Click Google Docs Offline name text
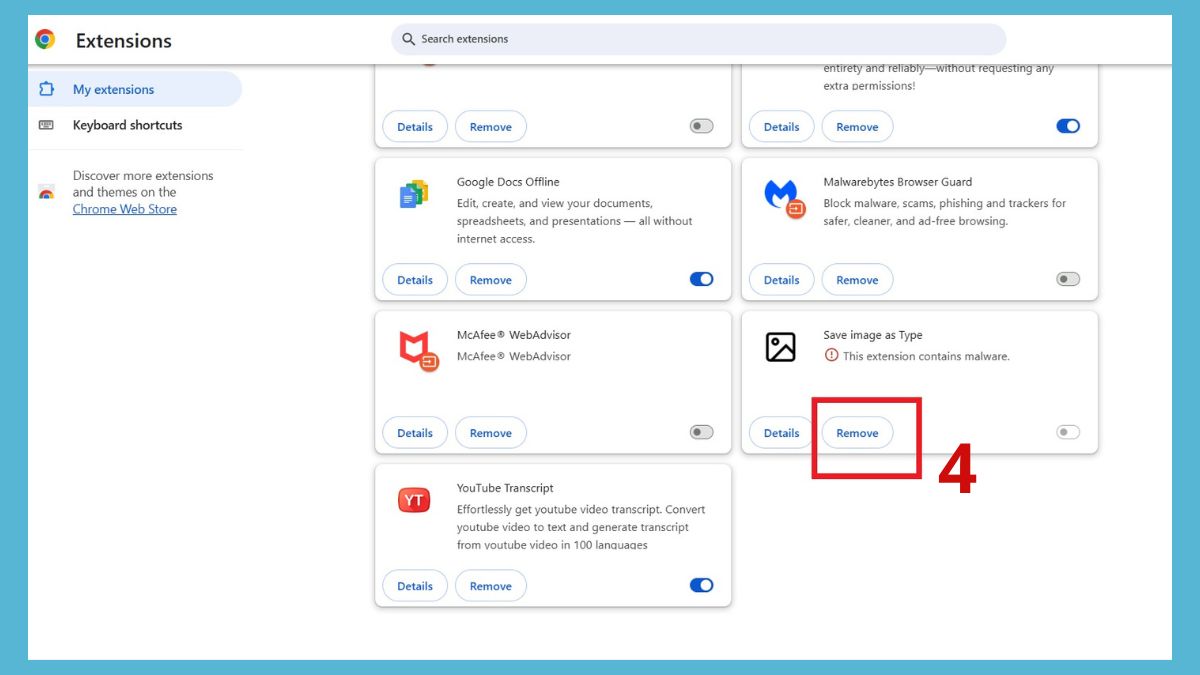The height and width of the screenshot is (675, 1200). [508, 182]
